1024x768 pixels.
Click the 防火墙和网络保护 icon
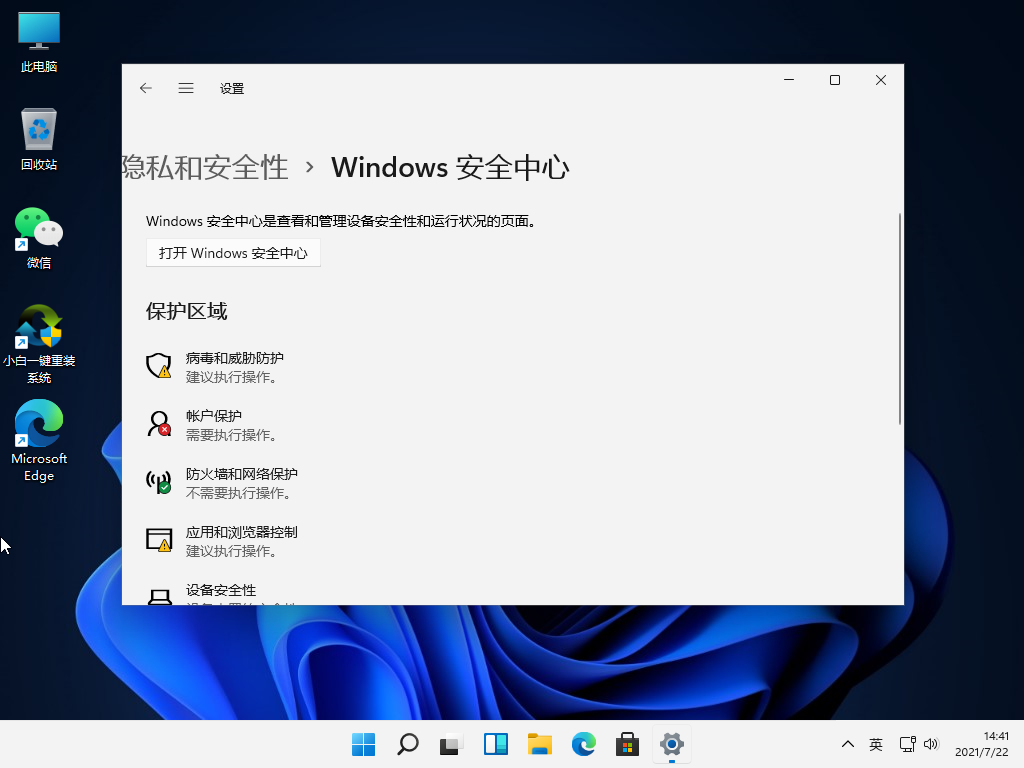160,482
